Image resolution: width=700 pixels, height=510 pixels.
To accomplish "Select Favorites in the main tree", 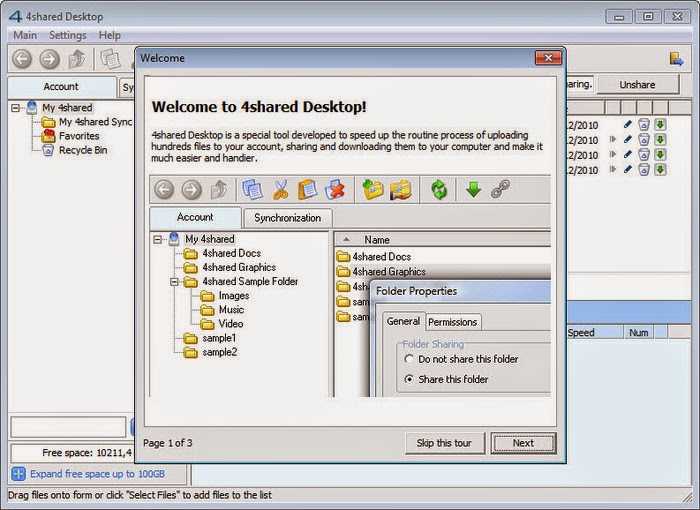I will point(79,136).
